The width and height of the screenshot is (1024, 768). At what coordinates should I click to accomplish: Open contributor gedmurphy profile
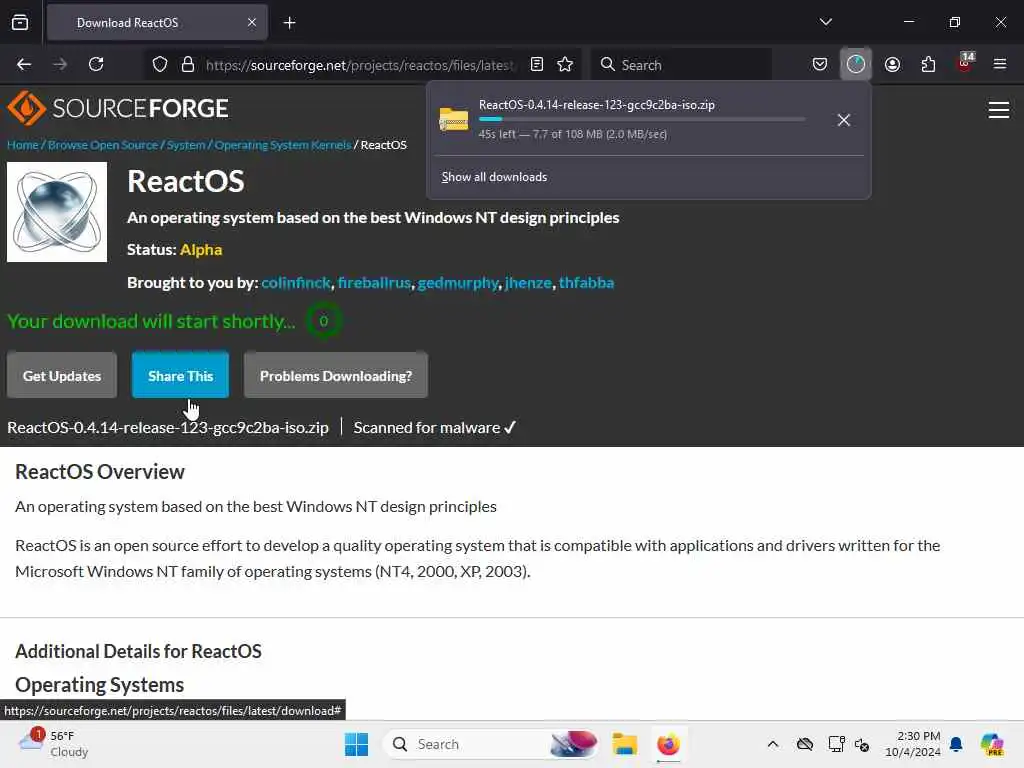458,283
